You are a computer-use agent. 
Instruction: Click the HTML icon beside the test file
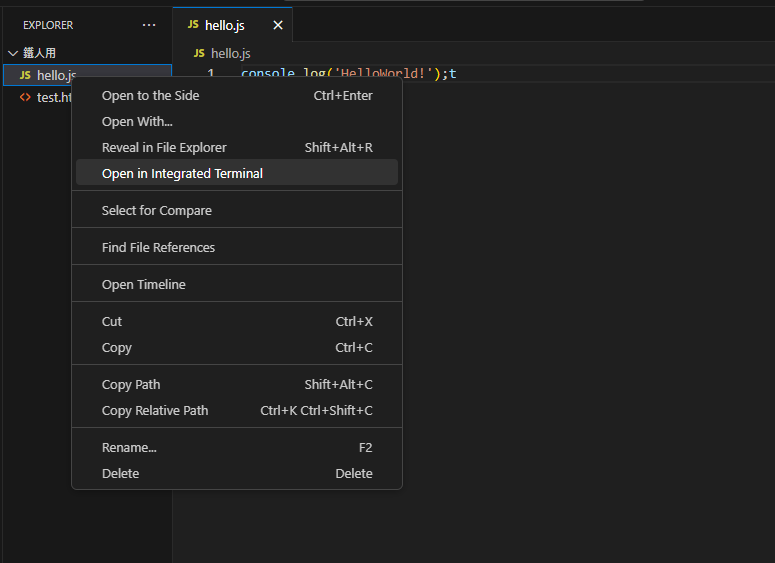tap(25, 97)
